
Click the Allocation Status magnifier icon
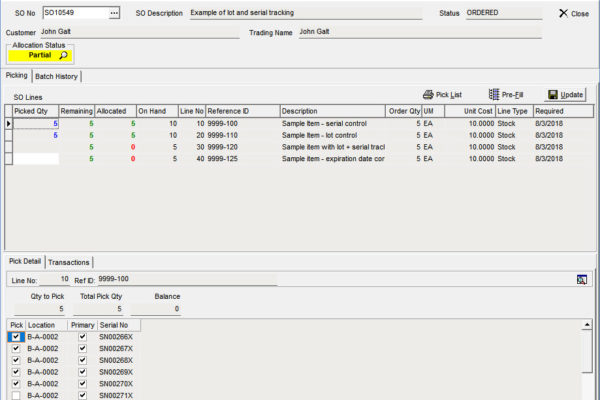(x=64, y=56)
